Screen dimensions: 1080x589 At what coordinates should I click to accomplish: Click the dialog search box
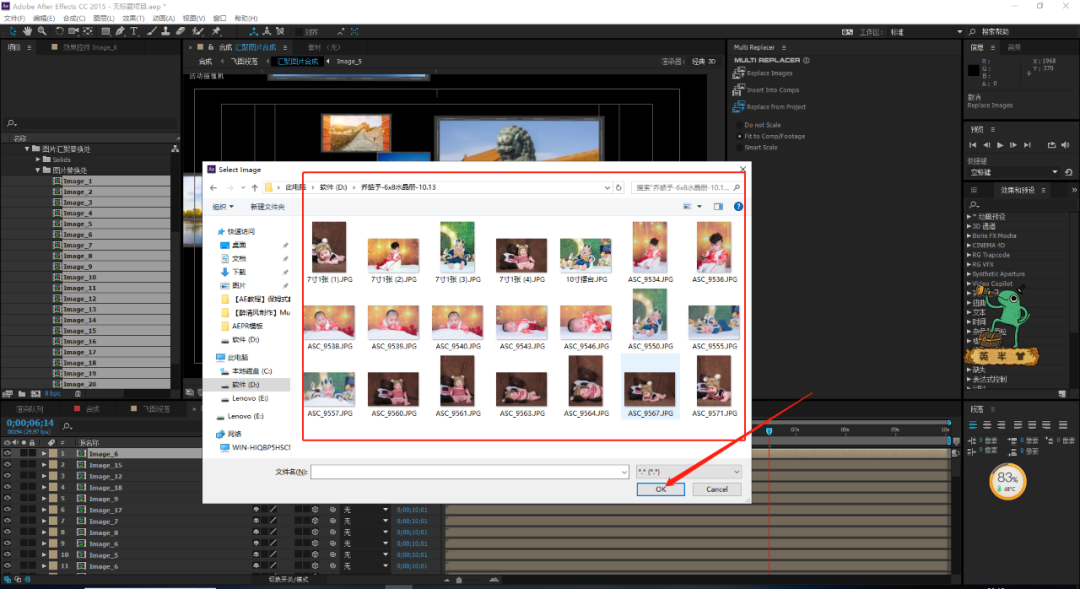point(687,187)
